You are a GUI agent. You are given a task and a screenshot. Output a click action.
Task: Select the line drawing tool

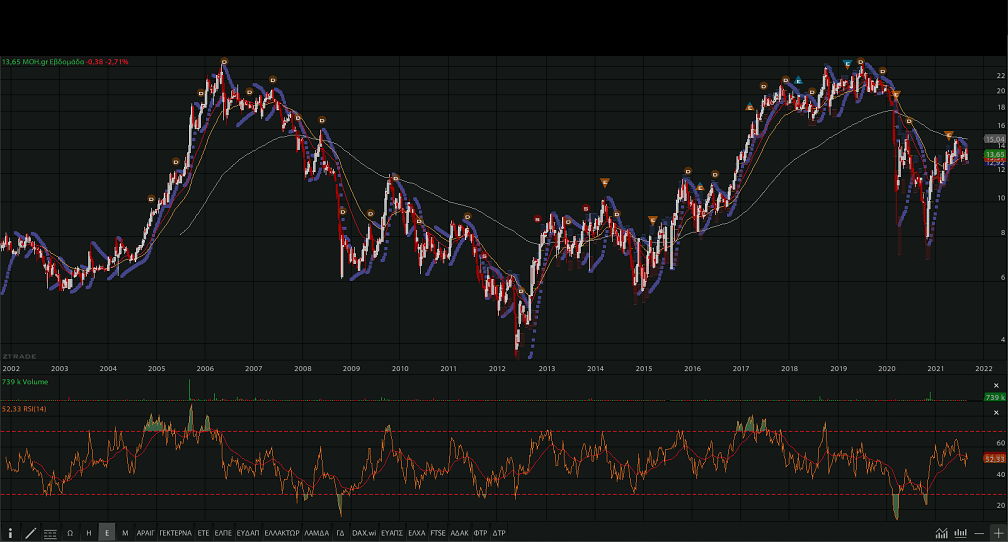pos(30,533)
